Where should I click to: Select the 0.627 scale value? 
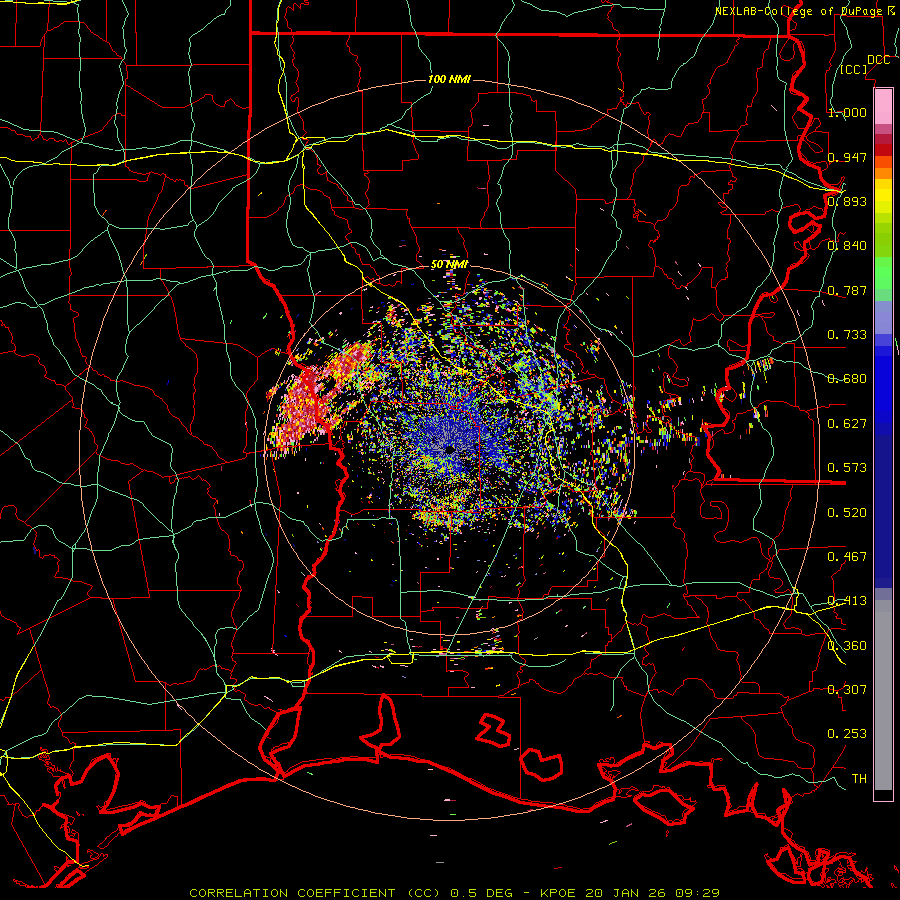tap(847, 424)
